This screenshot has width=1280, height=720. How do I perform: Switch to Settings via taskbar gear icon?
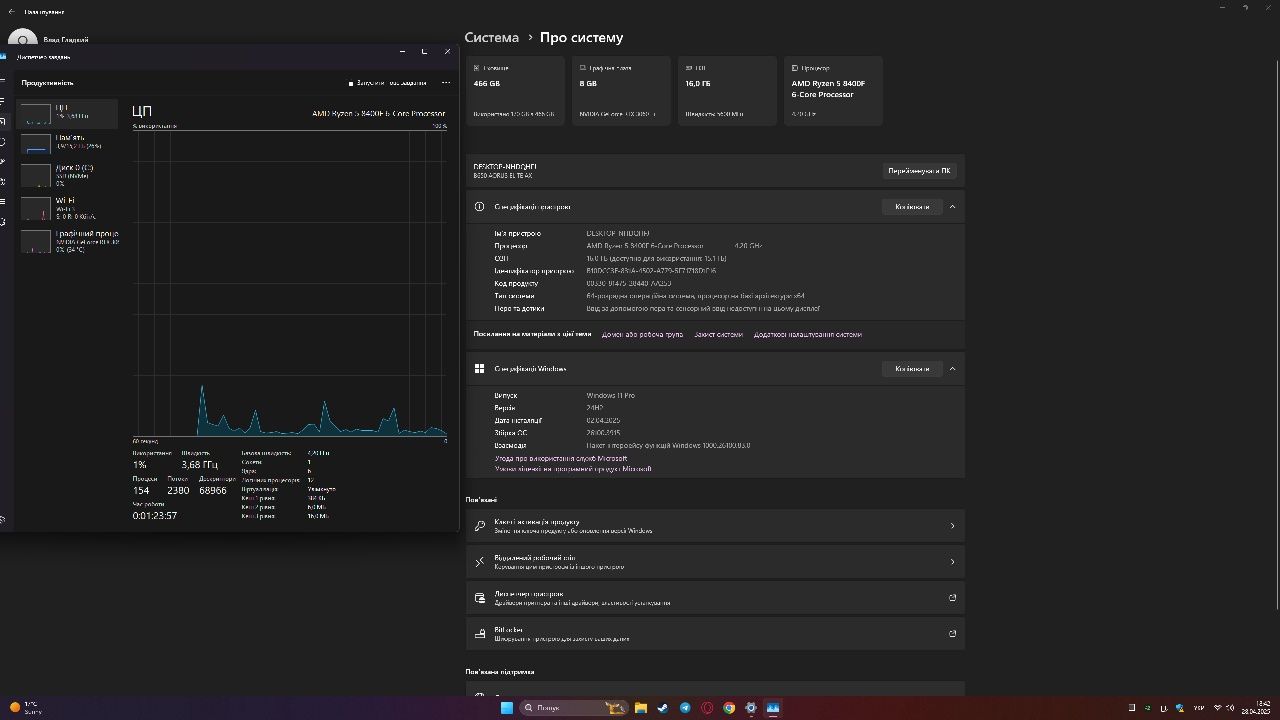click(x=751, y=708)
